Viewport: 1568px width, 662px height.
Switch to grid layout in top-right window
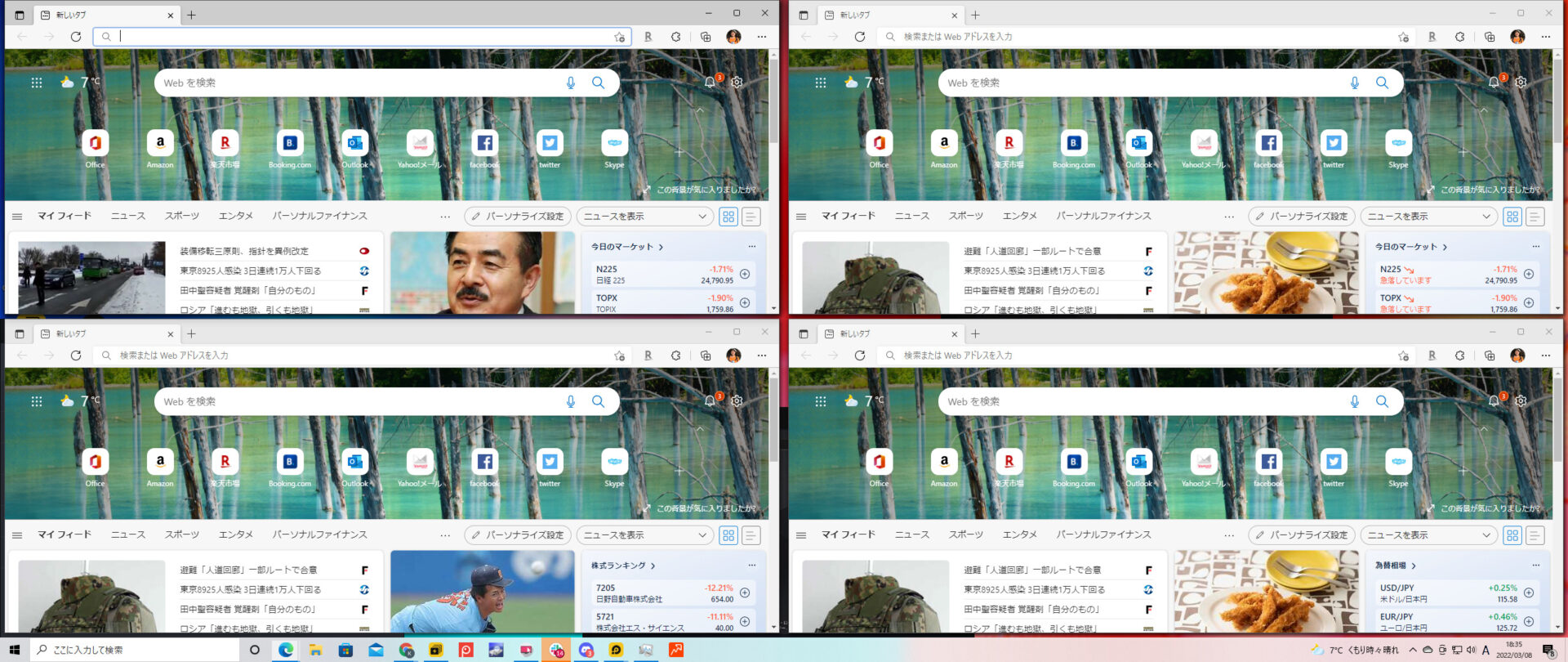click(1512, 217)
